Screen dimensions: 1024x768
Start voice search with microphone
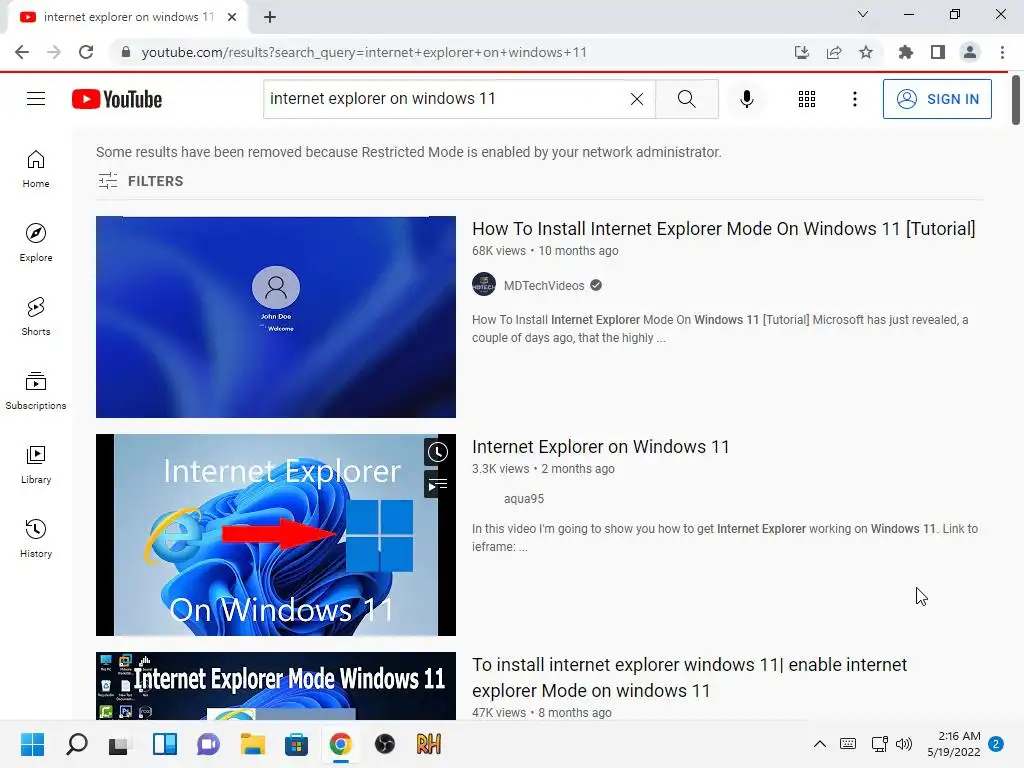click(x=746, y=99)
